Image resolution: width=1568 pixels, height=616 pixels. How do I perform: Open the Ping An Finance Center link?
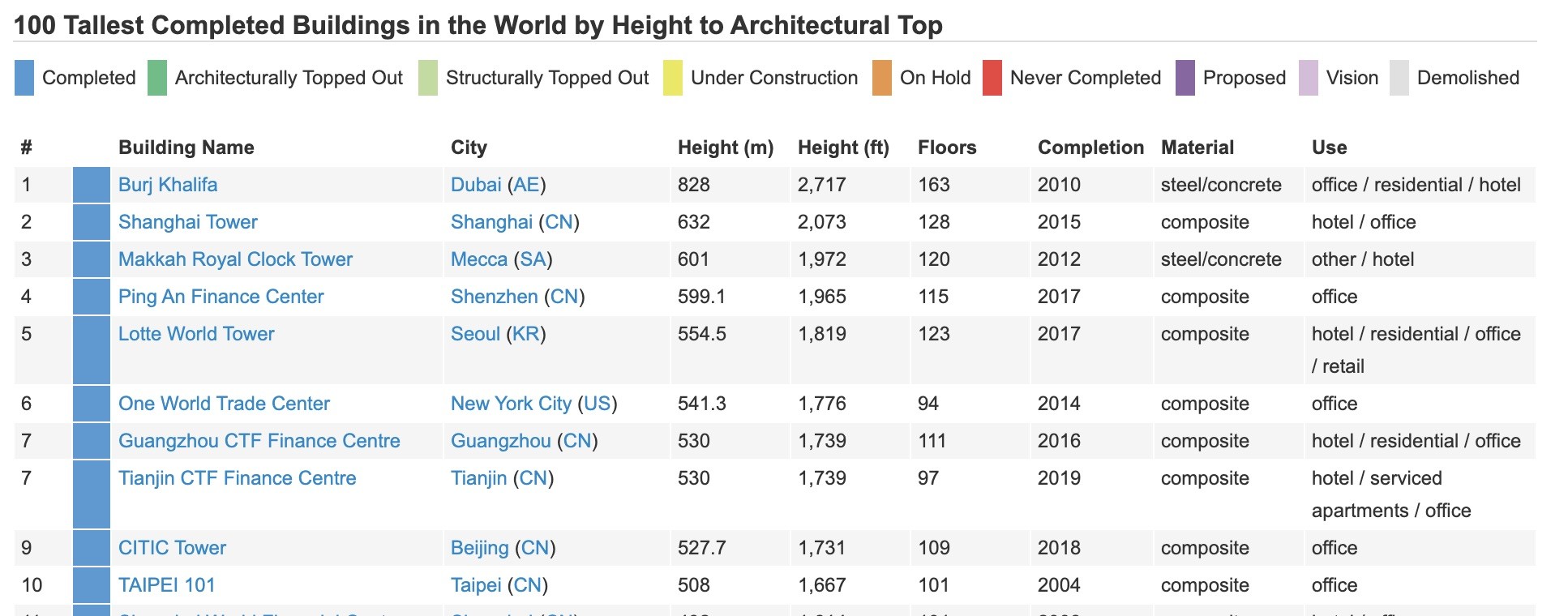(x=221, y=297)
